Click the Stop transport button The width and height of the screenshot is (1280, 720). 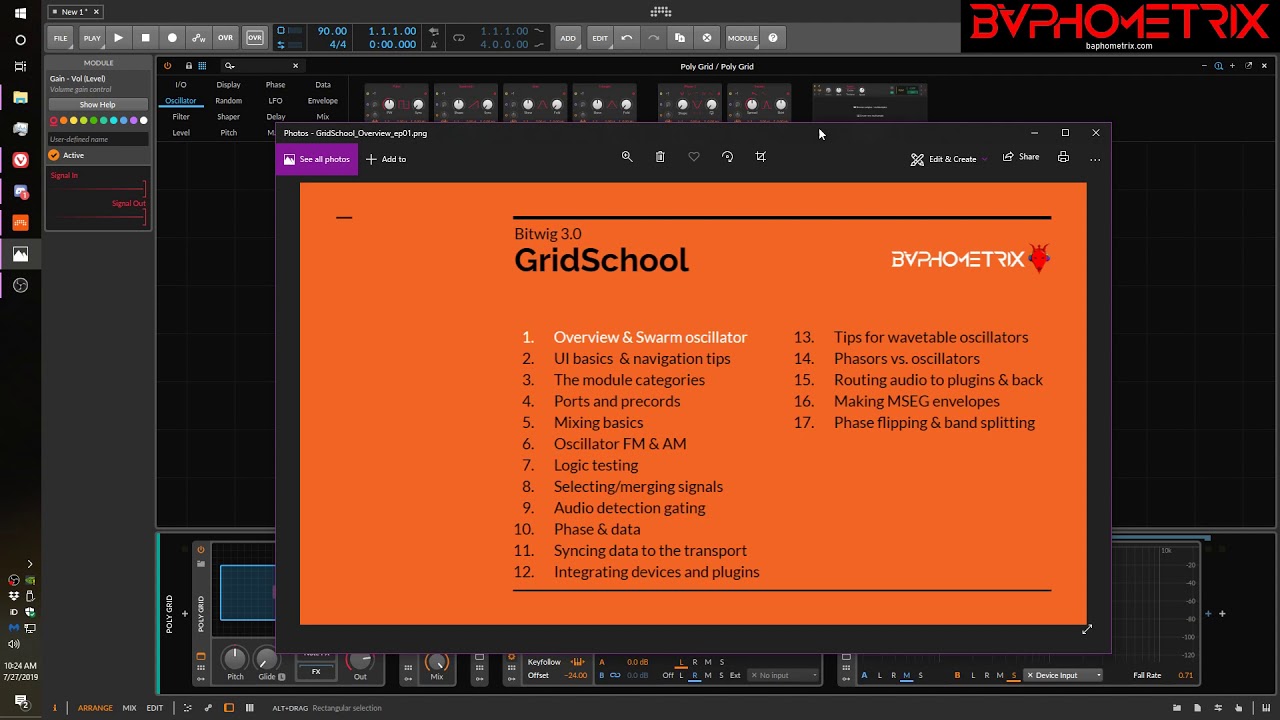coord(145,38)
